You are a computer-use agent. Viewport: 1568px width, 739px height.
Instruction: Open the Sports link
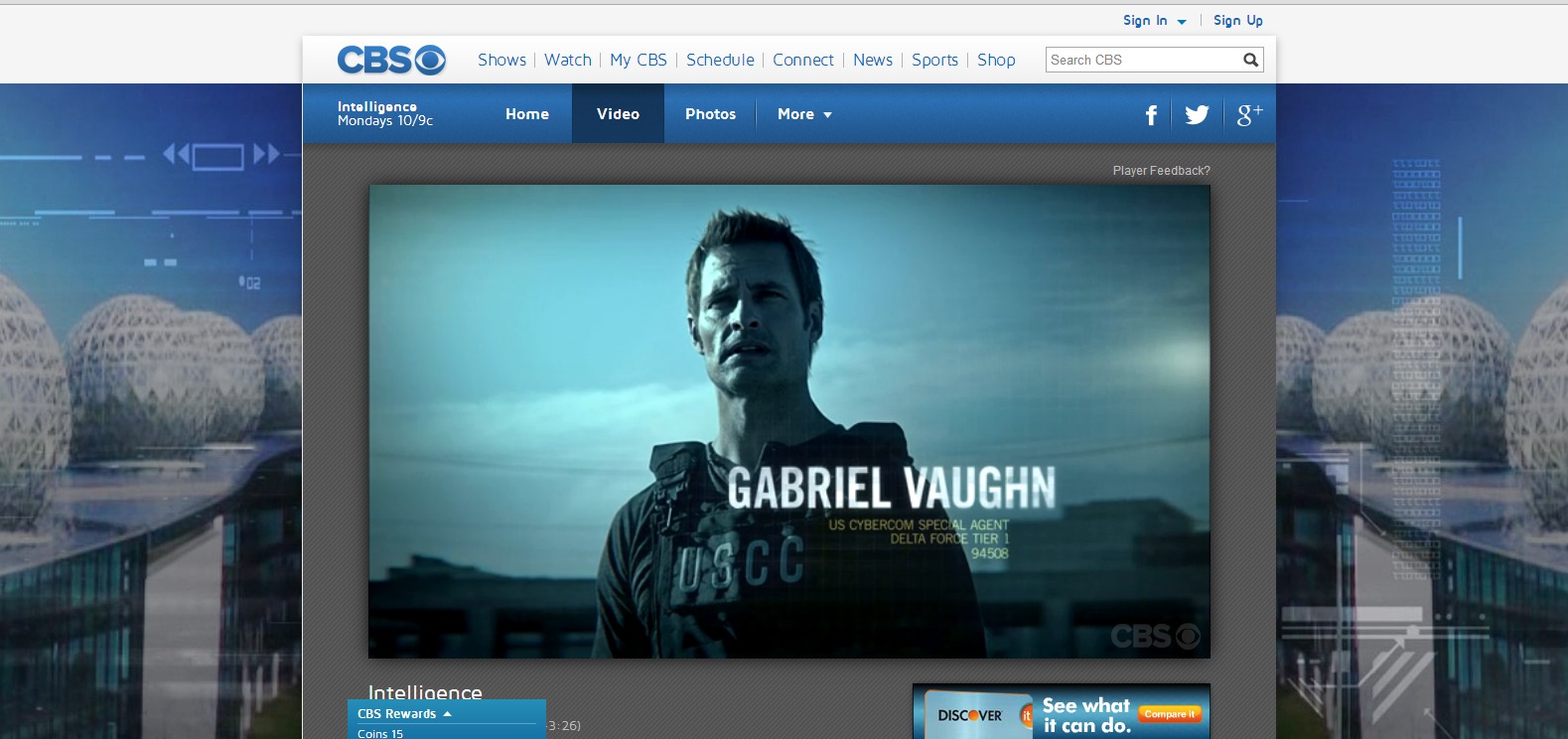934,60
